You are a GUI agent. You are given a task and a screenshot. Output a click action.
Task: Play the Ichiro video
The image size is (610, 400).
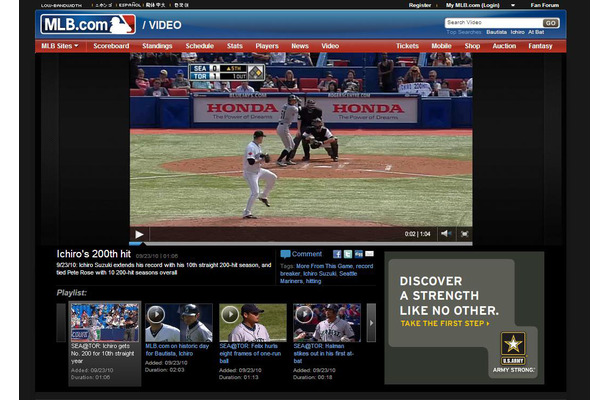pos(139,234)
